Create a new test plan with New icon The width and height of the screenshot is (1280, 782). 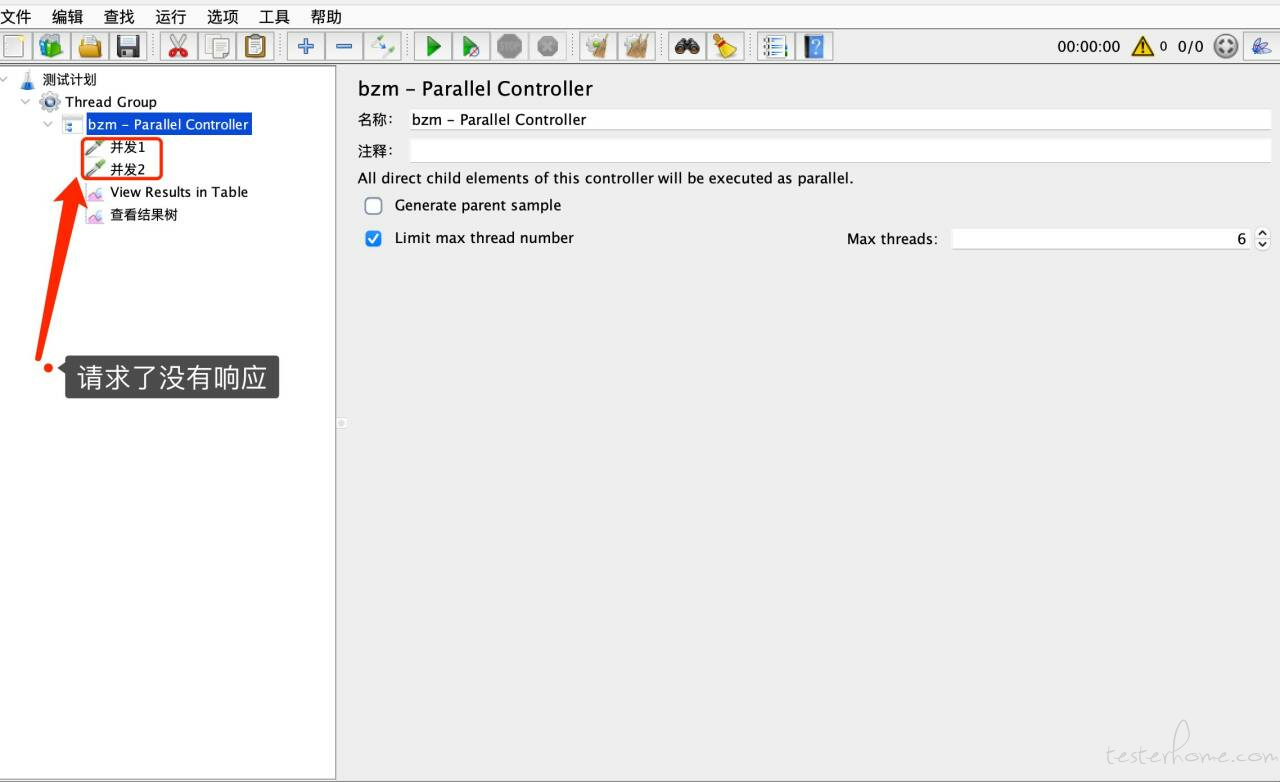(x=14, y=46)
